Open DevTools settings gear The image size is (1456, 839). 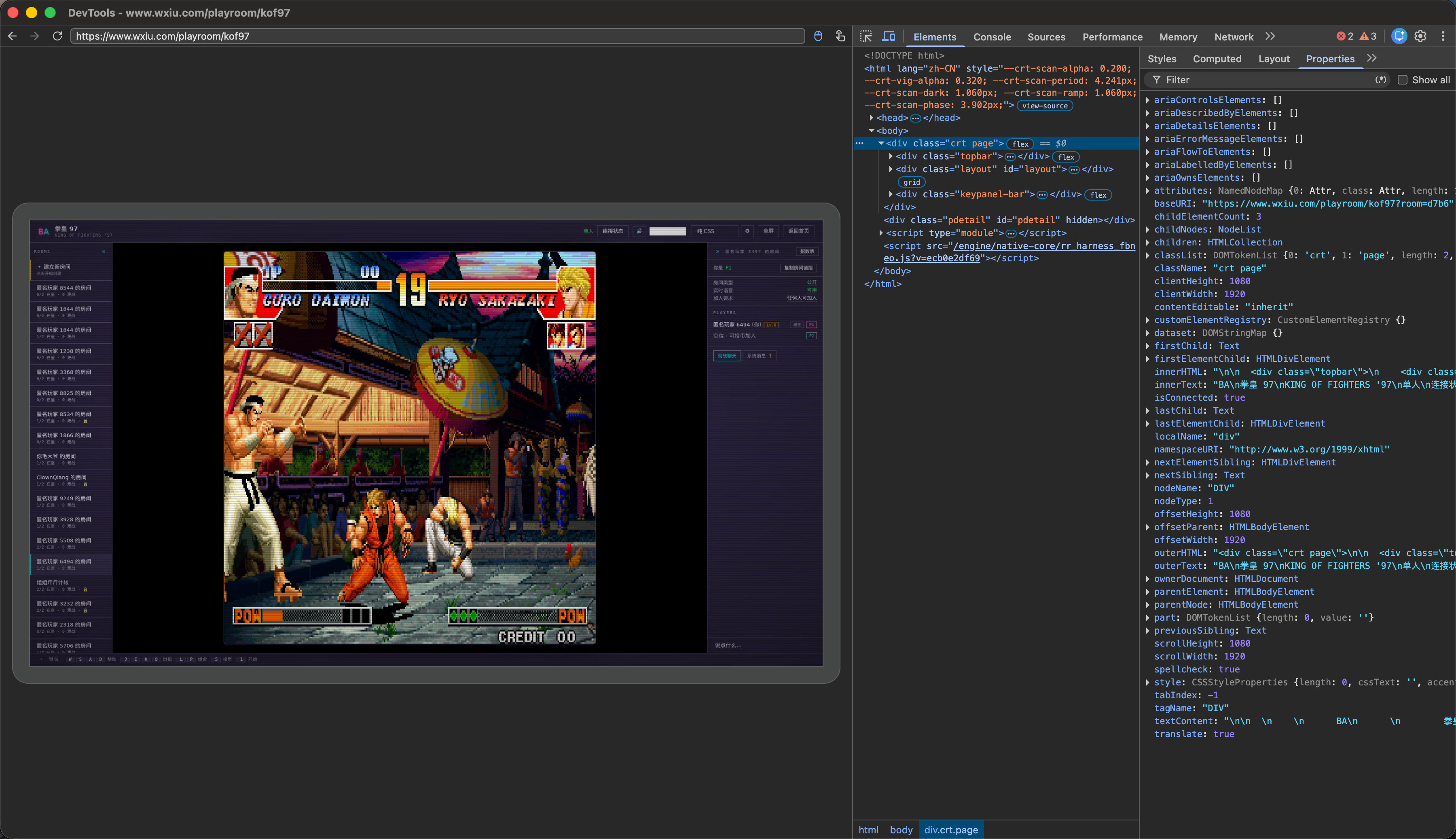coord(1420,36)
